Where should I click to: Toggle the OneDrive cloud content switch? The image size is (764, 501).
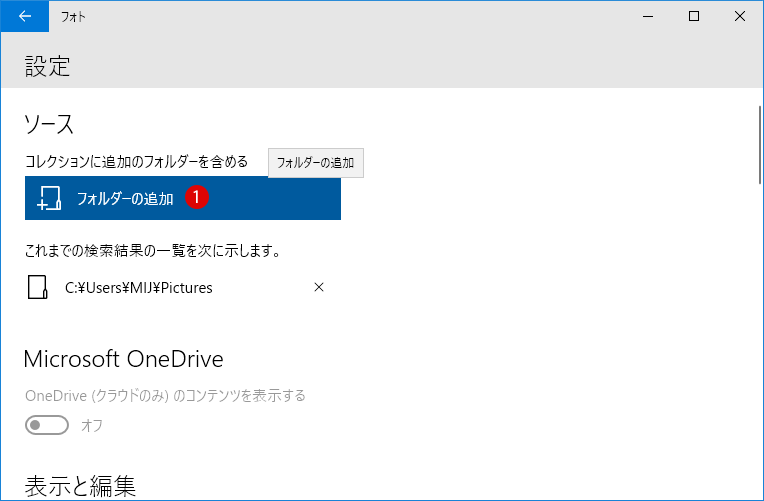coord(47,425)
